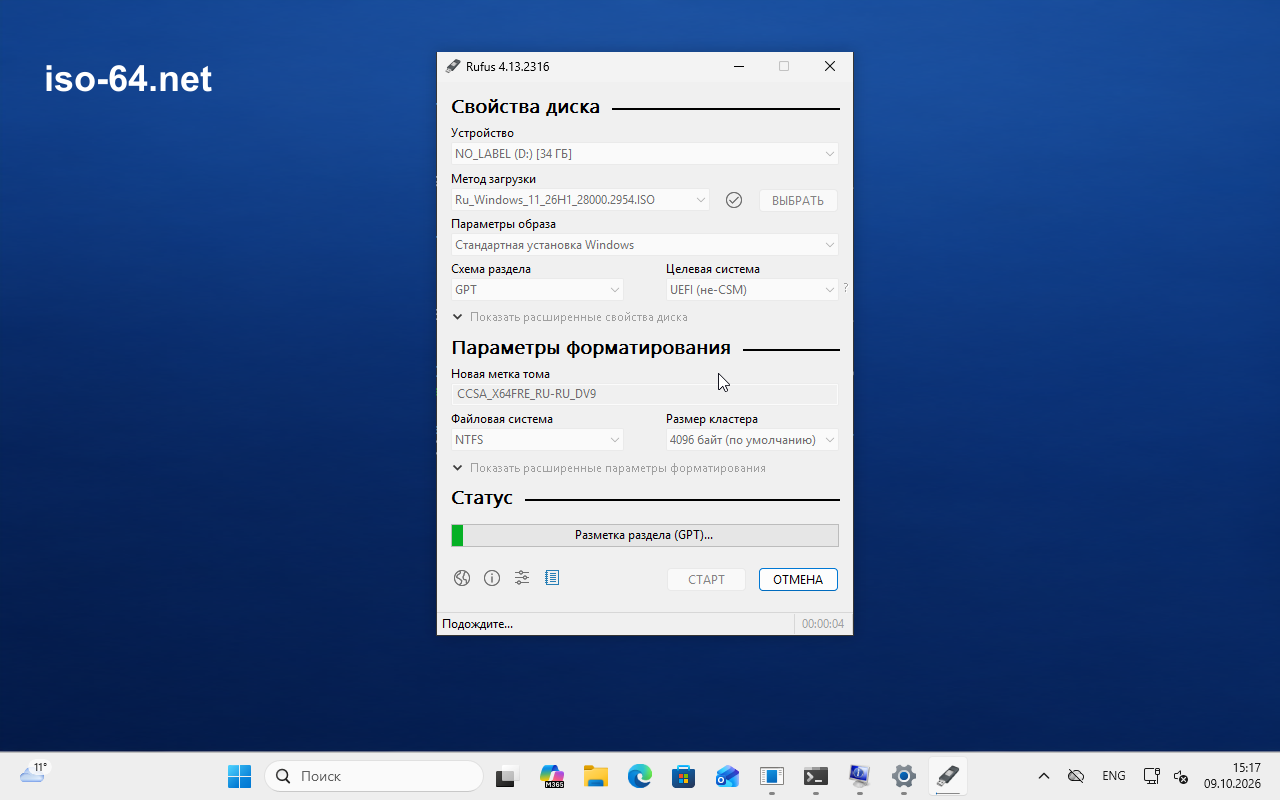
Task: Expand 'Показать расширенные параметры форматирования'
Action: (609, 468)
